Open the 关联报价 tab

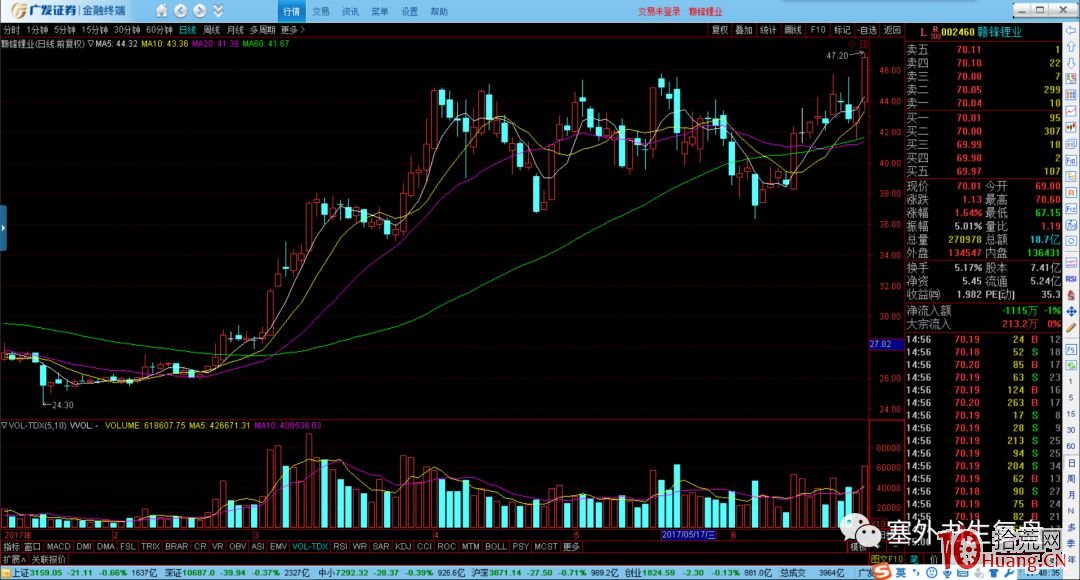pos(49,559)
